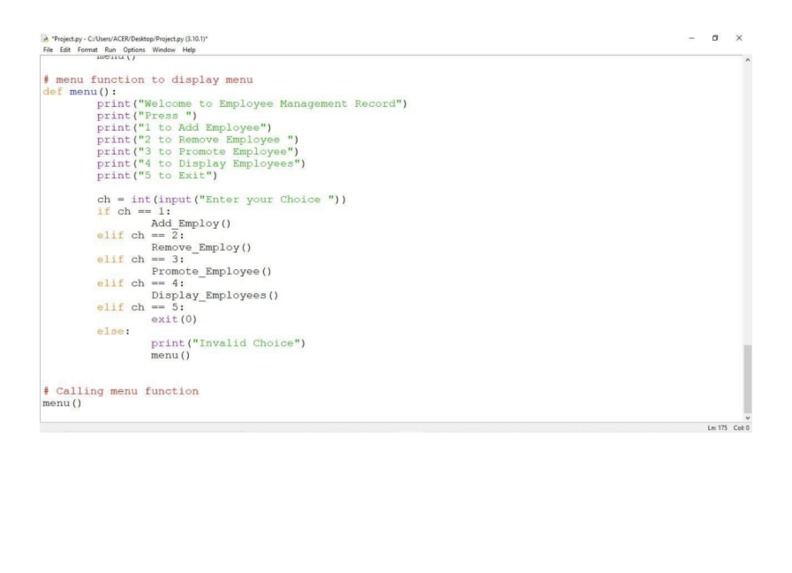Click the Display_Employees() call
Image resolution: width=792 pixels, height=573 pixels.
coord(215,296)
